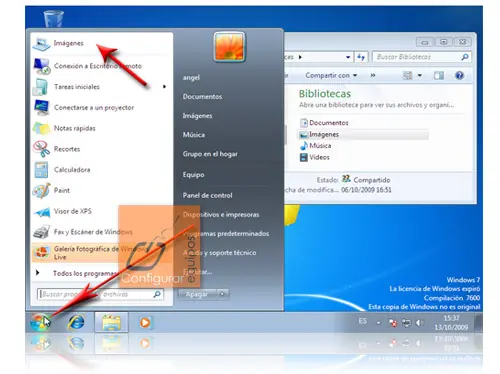Open Documentos in Start menu right pane
Screen dimensions: 500x374
point(202,97)
